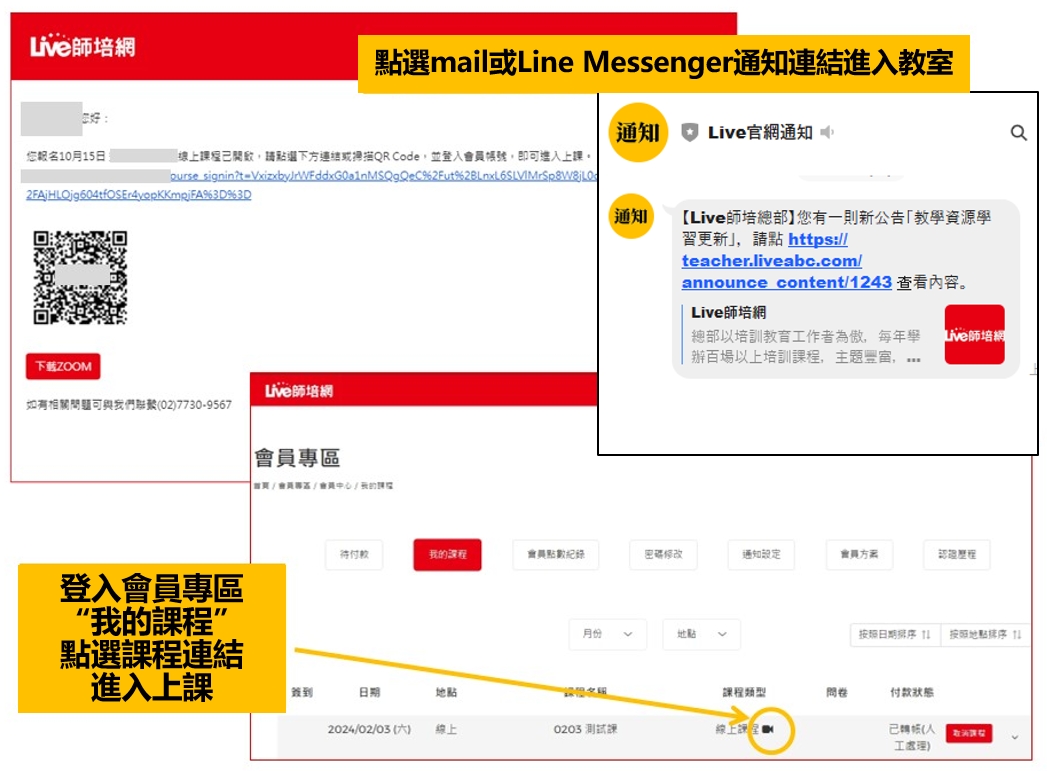Image resolution: width=1047 pixels, height=771 pixels.
Task: Open the 會員點數紀錄 tab
Action: pos(556,554)
